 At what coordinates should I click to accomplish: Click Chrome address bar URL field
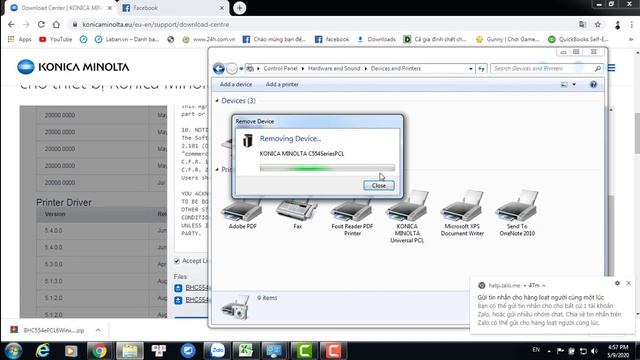pyautogui.click(x=322, y=24)
